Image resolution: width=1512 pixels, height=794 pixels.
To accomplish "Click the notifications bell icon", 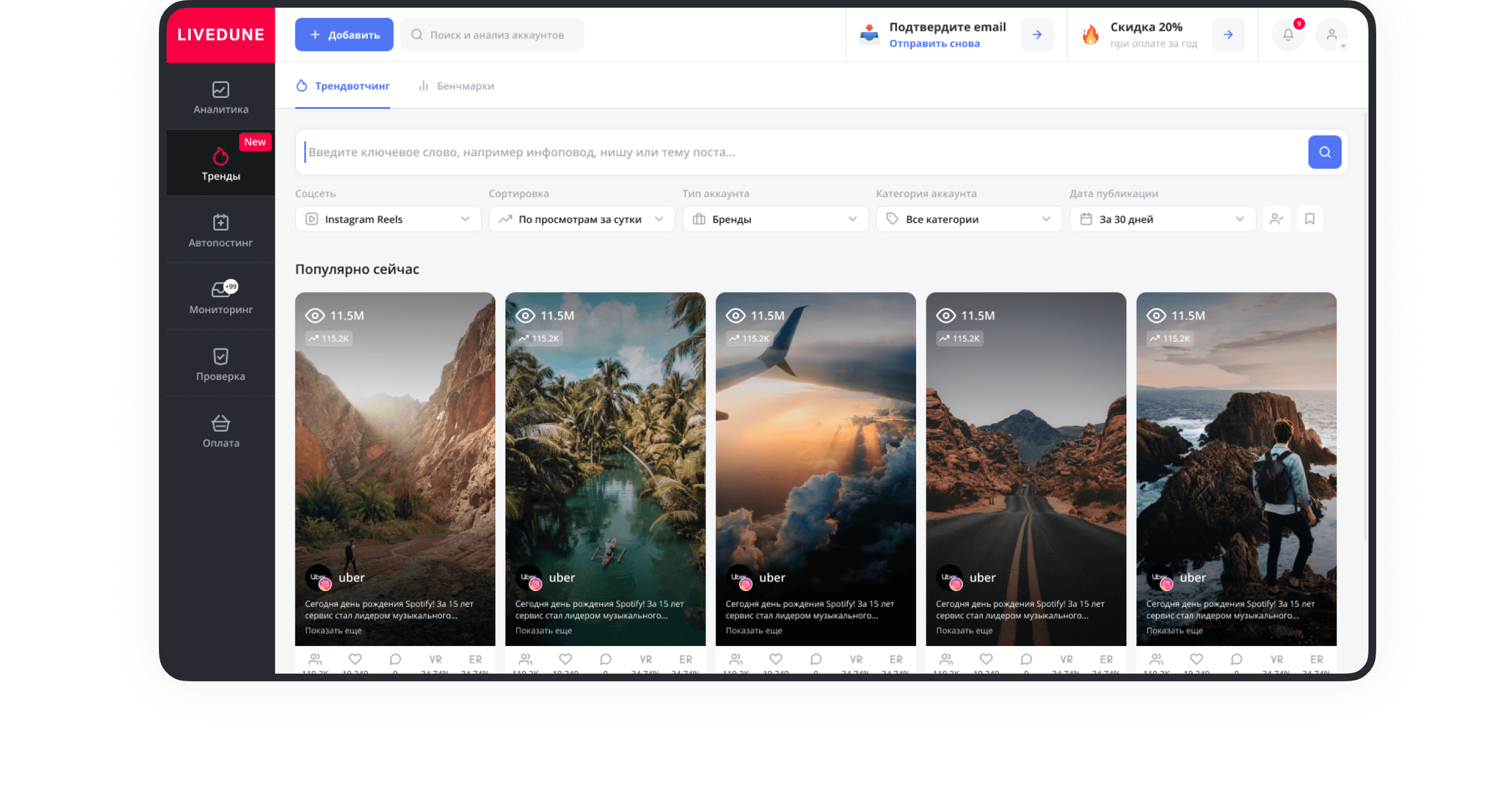I will [x=1288, y=35].
